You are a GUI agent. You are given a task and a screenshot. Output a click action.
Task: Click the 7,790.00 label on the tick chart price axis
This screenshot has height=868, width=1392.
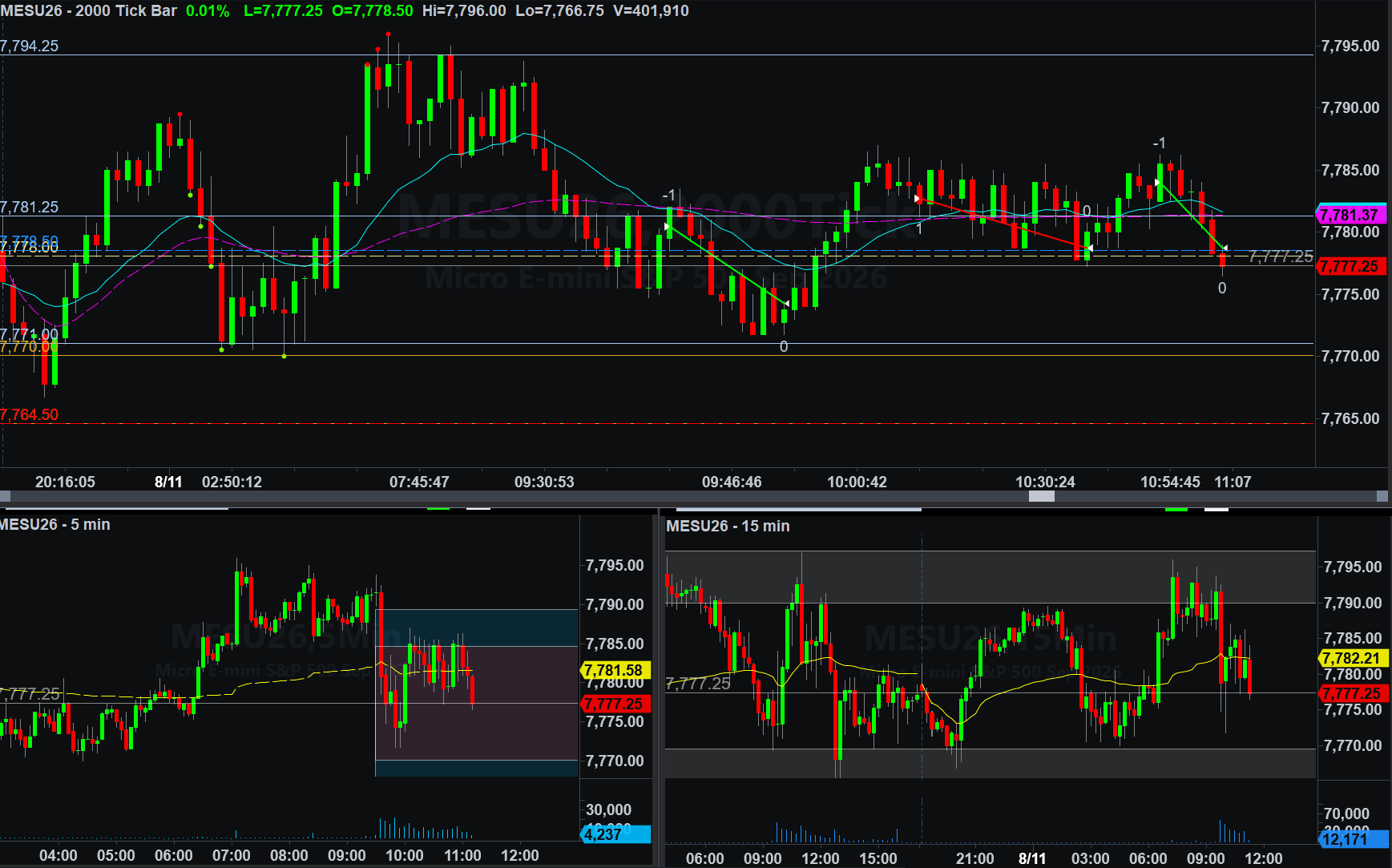(x=1350, y=107)
